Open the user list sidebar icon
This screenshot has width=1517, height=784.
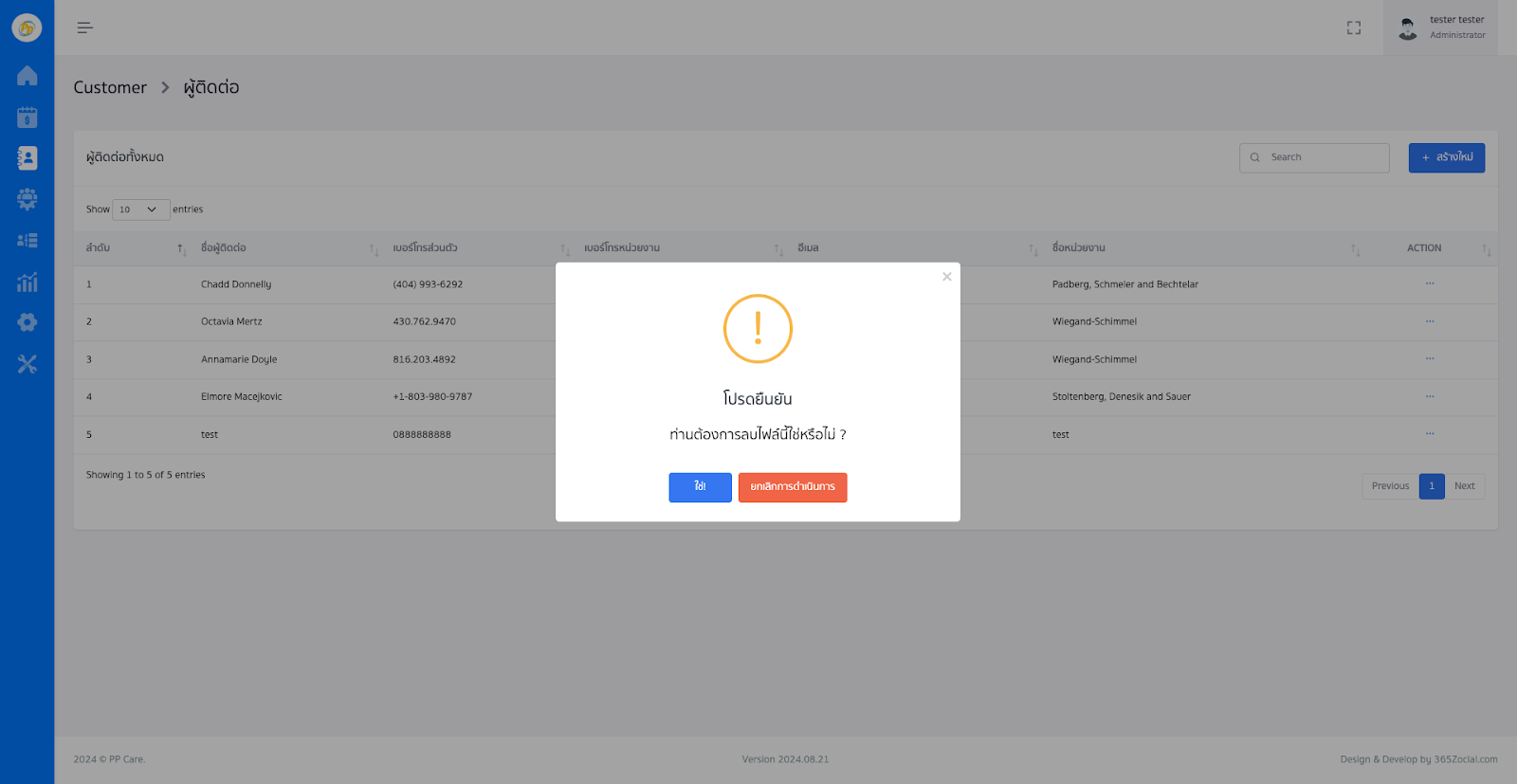click(27, 241)
